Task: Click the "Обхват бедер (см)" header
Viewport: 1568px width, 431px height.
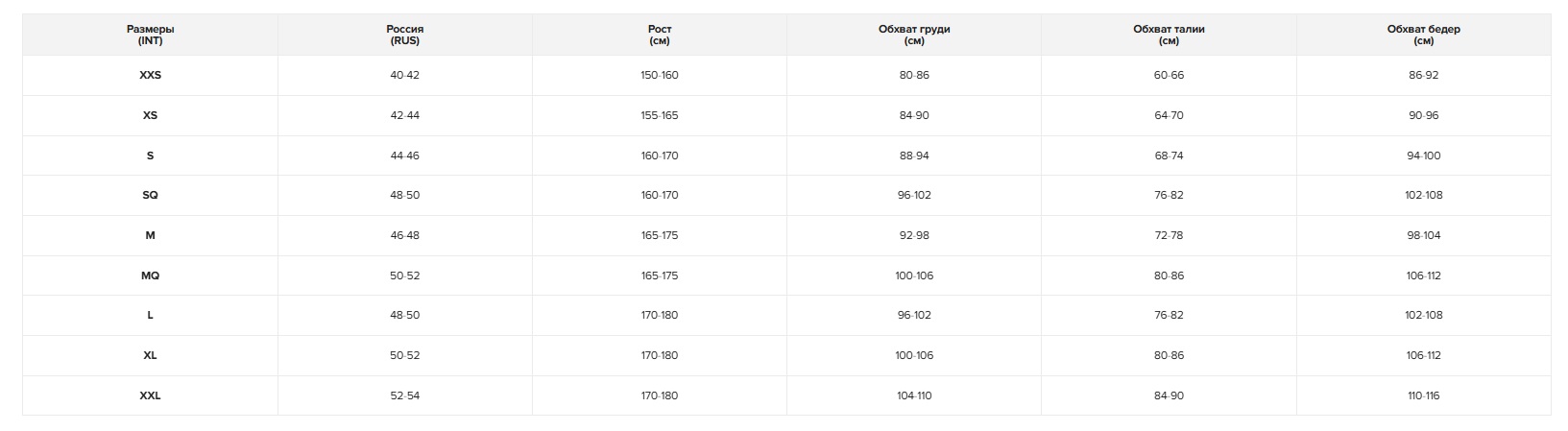Action: tap(1423, 35)
